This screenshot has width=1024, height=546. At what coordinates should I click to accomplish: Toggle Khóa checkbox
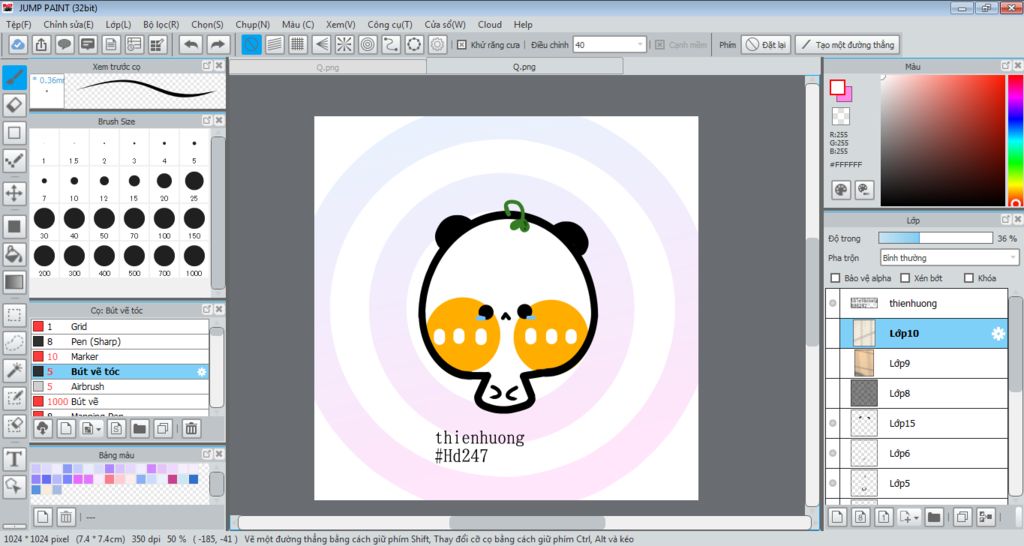point(969,278)
